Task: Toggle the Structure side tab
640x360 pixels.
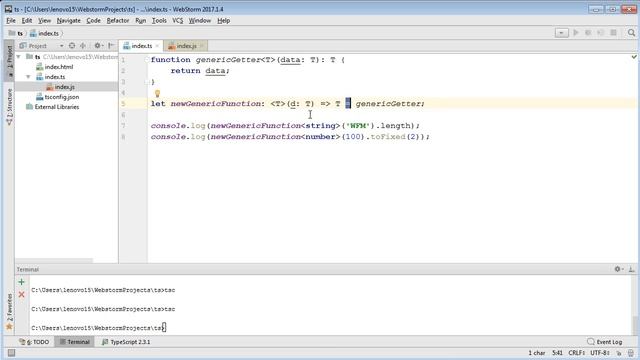Action: coord(9,107)
